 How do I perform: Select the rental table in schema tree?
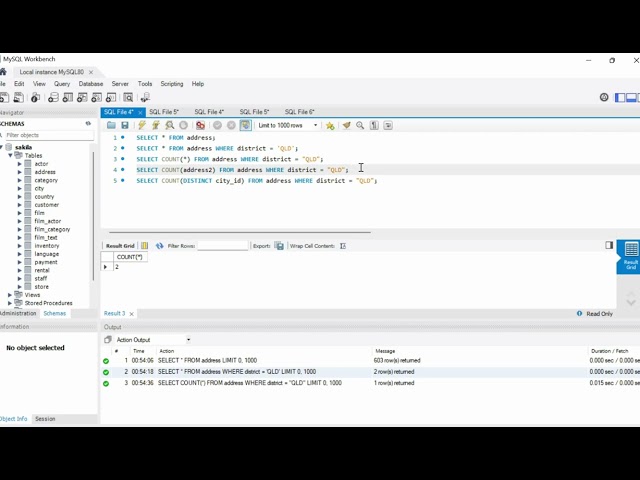[42, 270]
